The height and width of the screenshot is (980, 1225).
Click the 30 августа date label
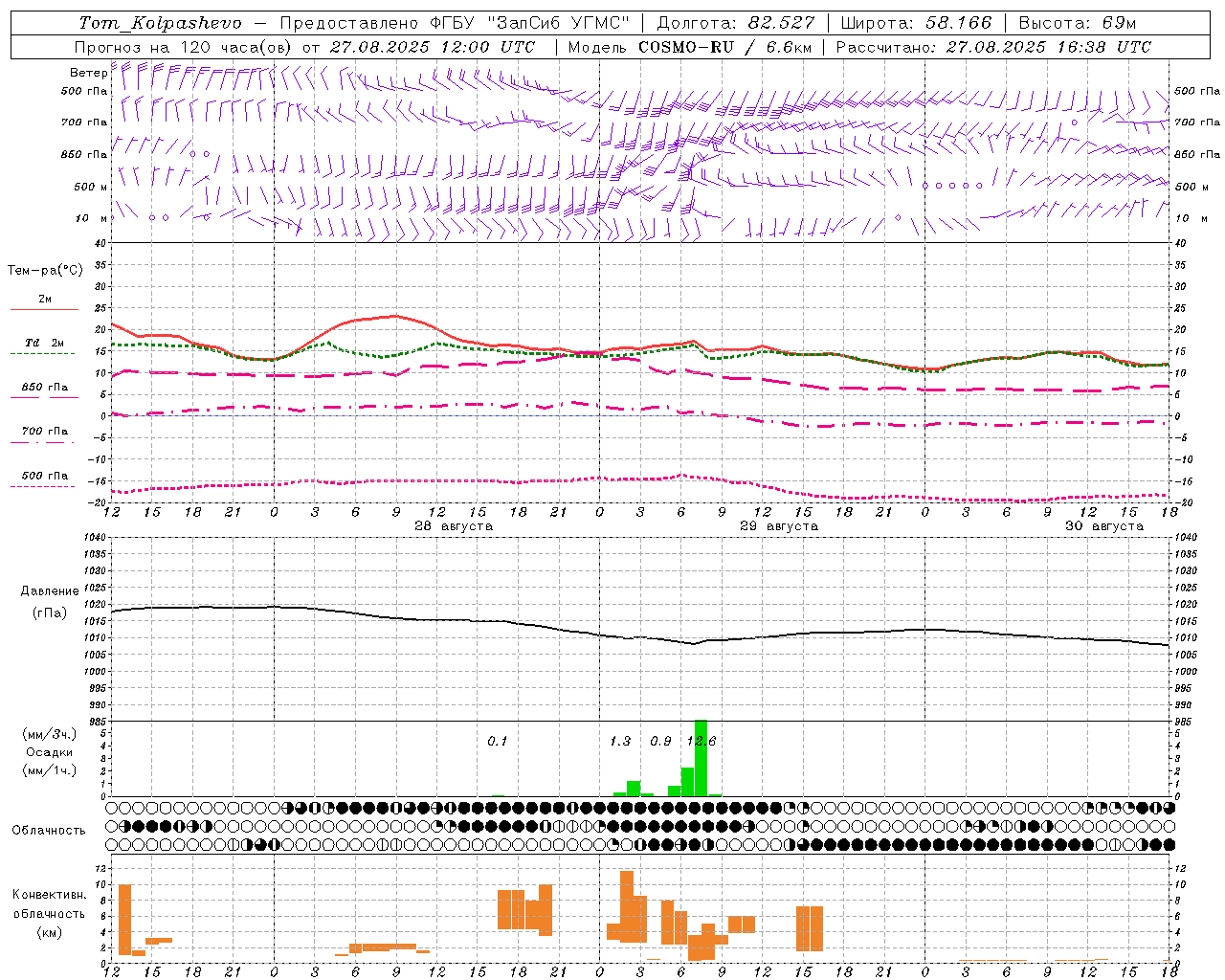(1104, 526)
